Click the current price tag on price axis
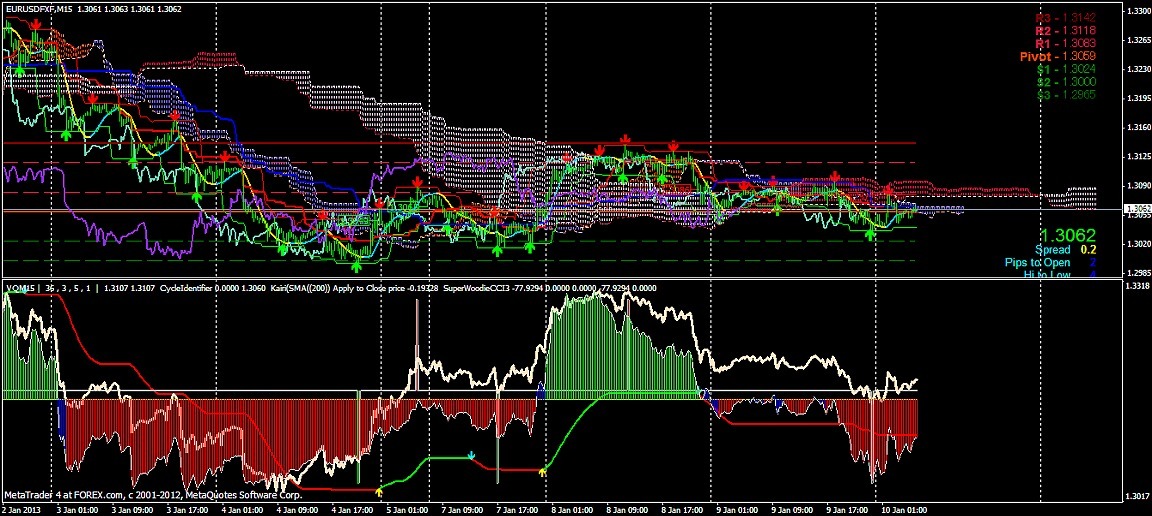 [x=1137, y=211]
